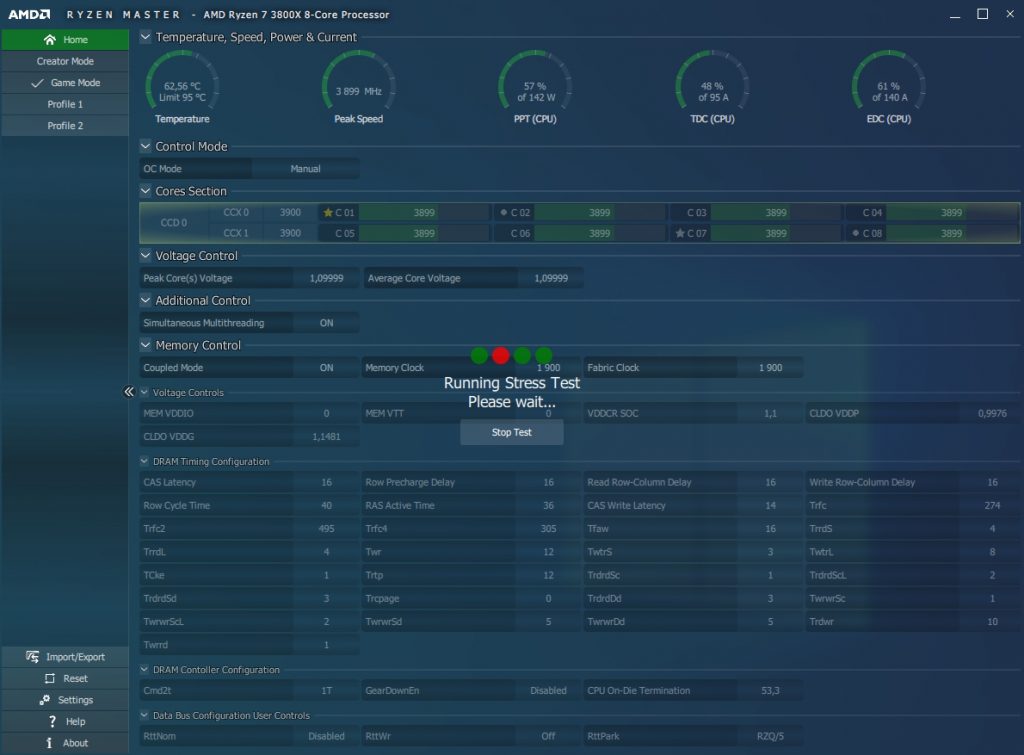Click core C 03 speed bar
1024x755 pixels.
click(776, 212)
